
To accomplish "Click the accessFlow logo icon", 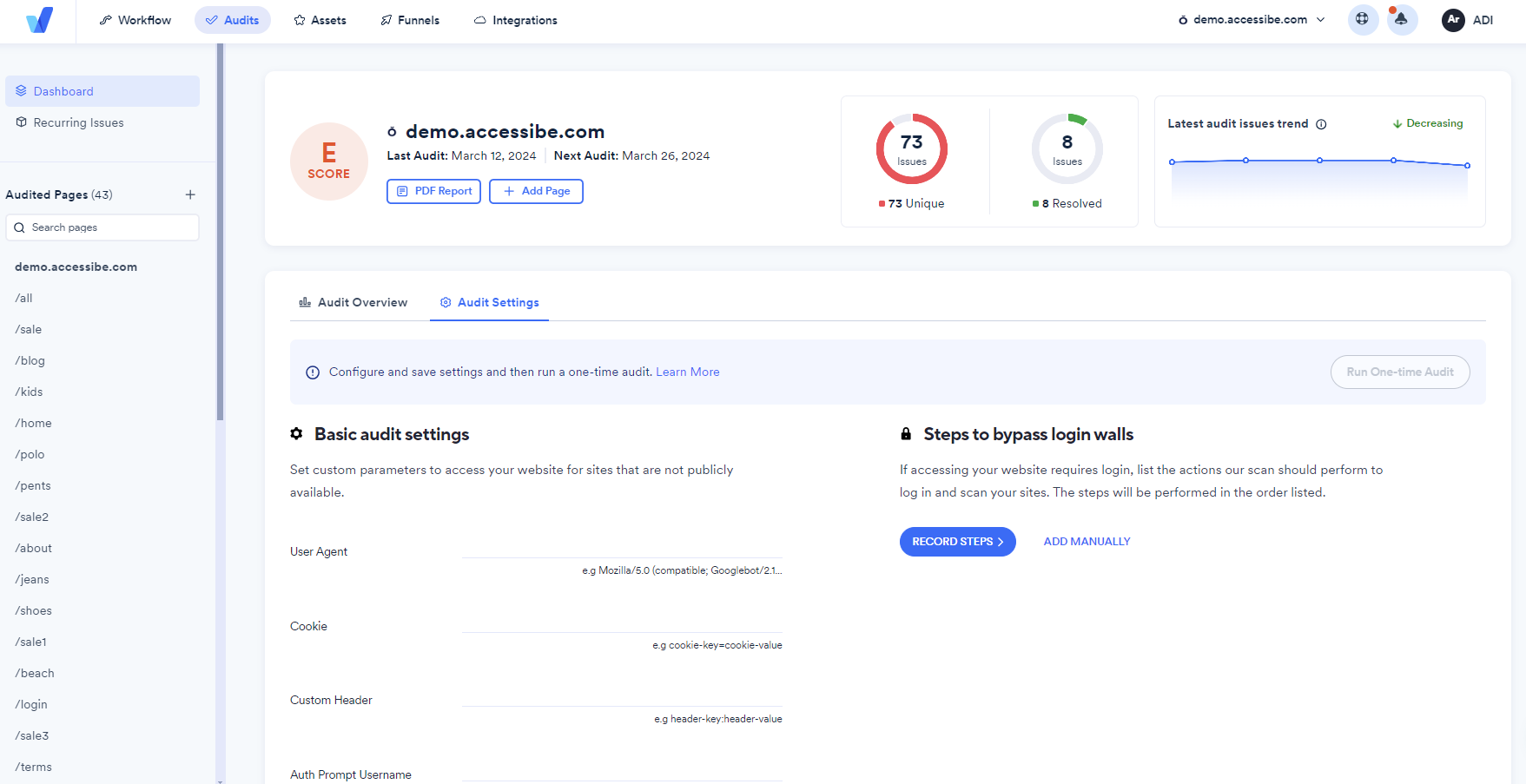I will (x=39, y=20).
